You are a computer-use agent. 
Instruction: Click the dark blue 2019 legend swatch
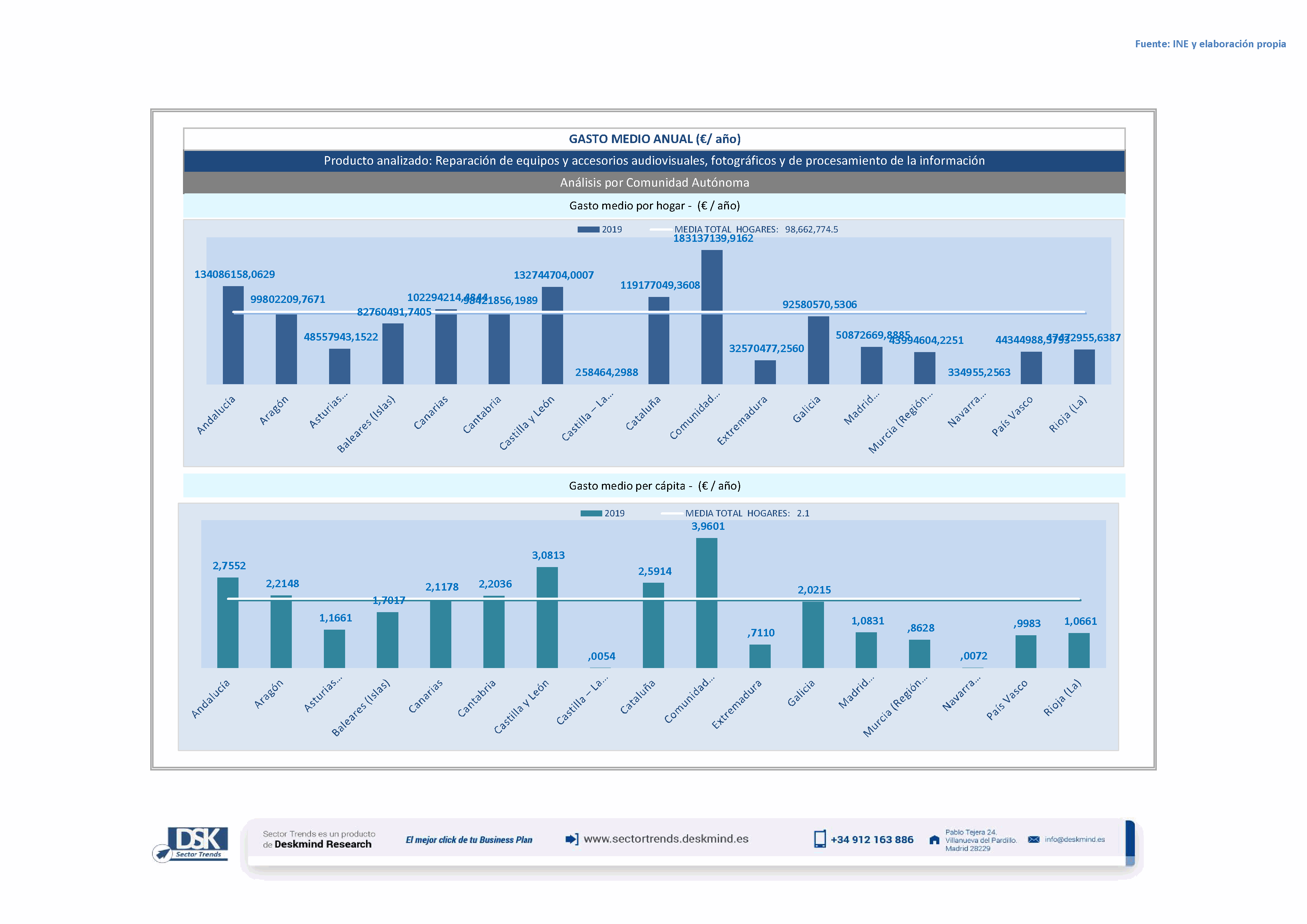coord(588,229)
